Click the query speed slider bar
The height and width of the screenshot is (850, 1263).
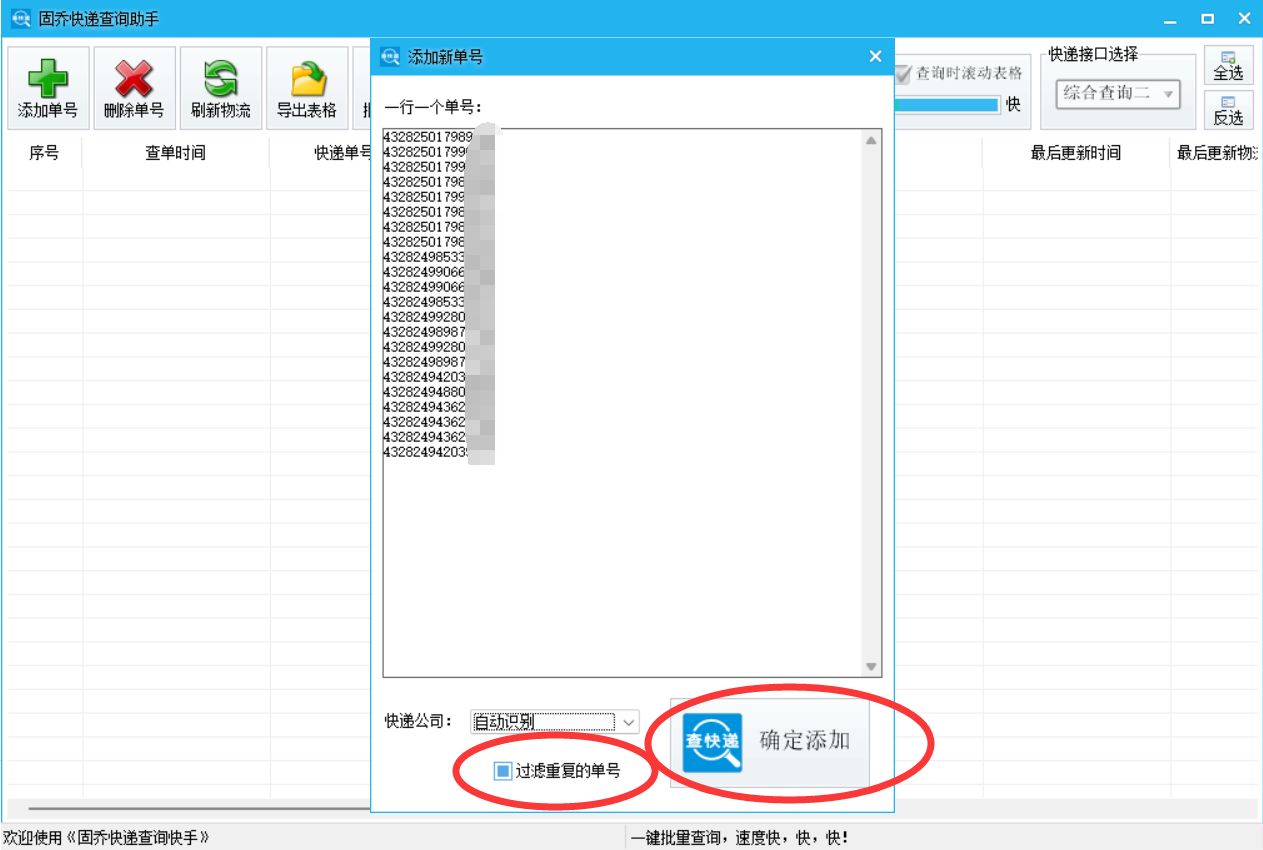945,105
